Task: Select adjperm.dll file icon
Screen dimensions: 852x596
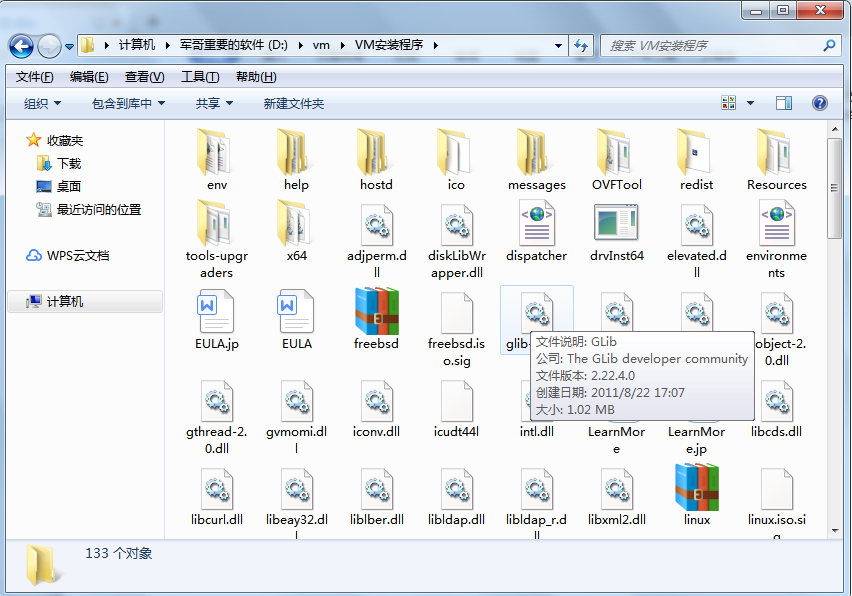Action: pyautogui.click(x=377, y=225)
